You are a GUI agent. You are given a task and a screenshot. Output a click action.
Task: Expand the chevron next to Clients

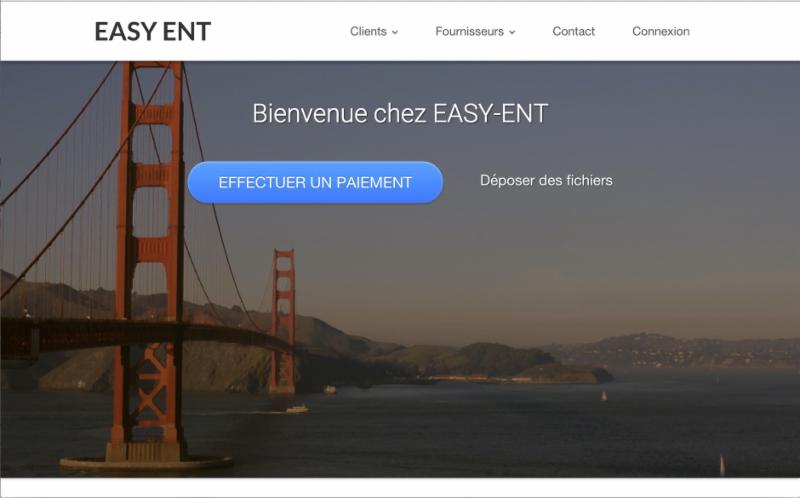tap(395, 32)
